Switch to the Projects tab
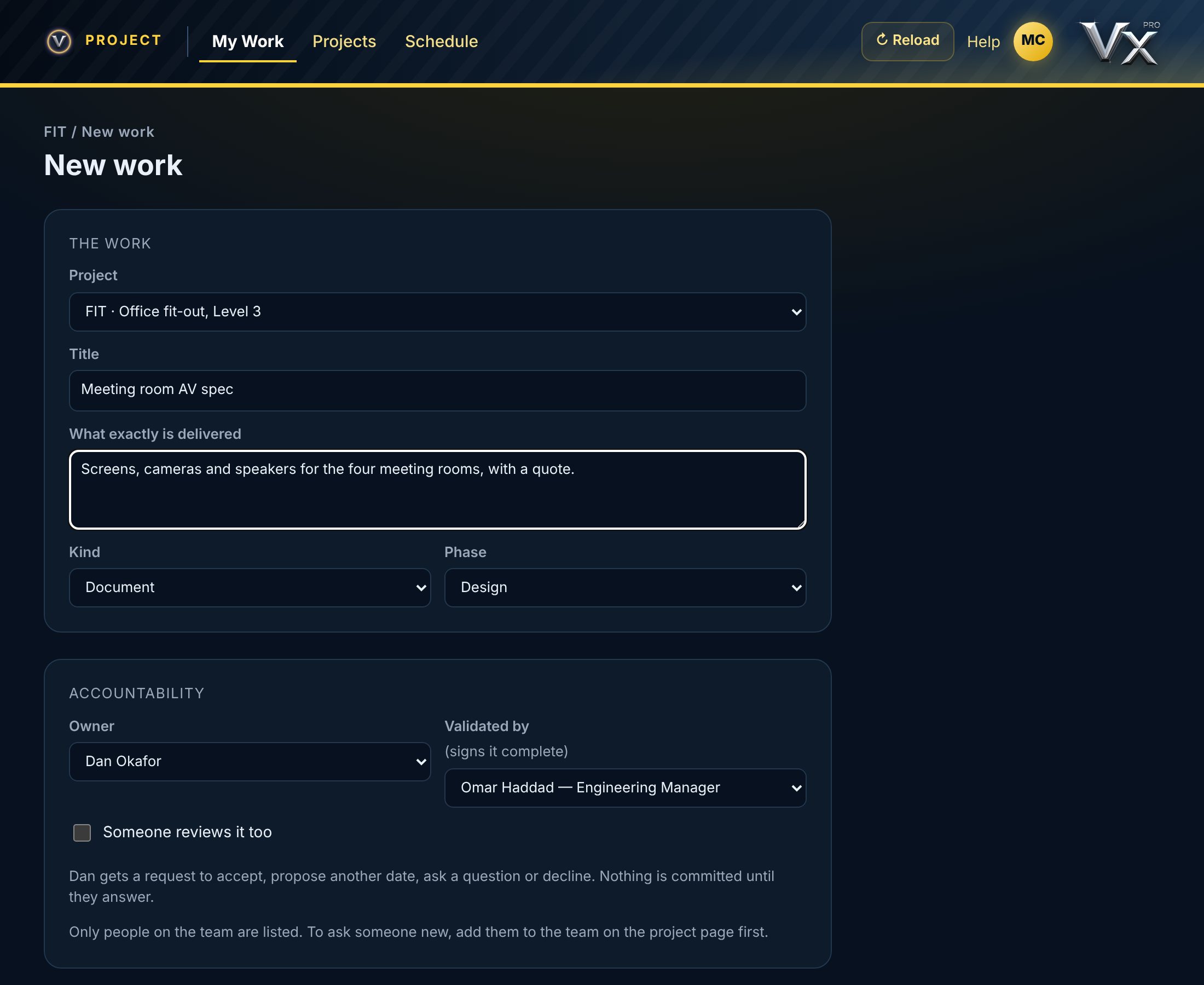The image size is (1204, 985). coord(344,42)
